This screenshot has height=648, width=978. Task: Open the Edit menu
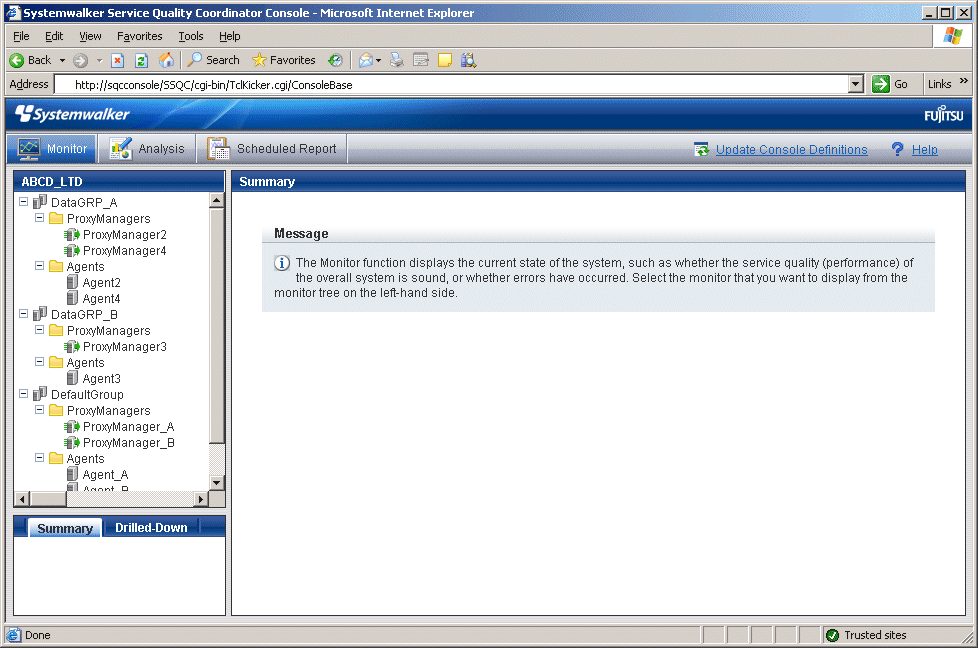tap(54, 36)
